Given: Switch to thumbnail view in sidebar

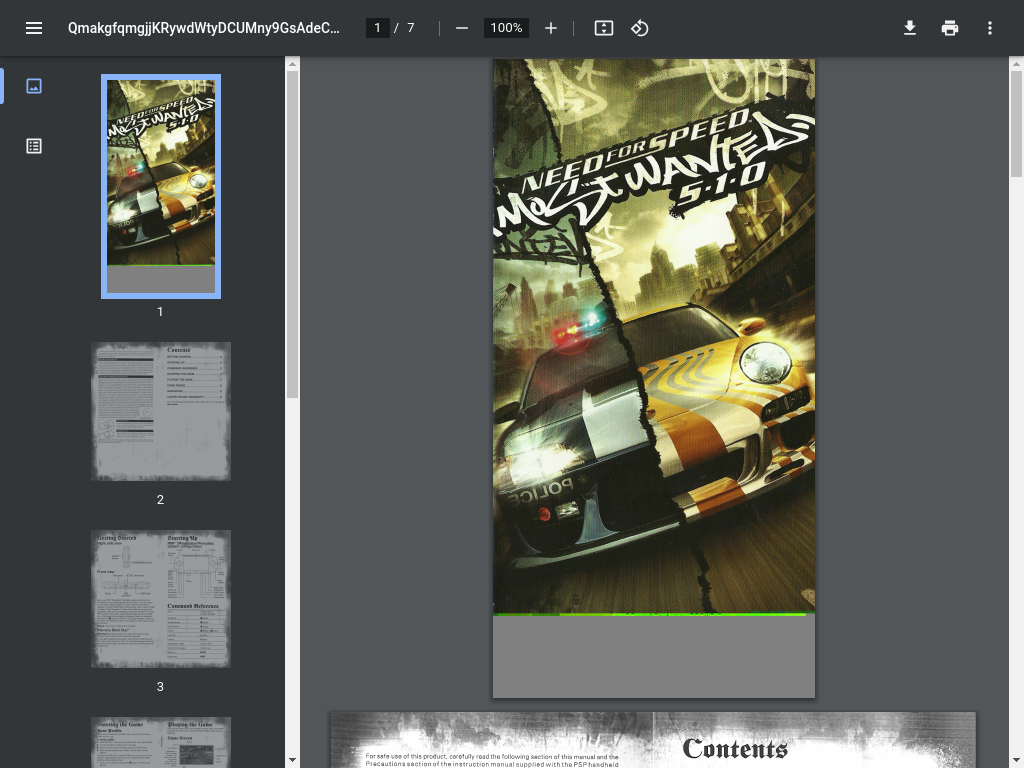Looking at the screenshot, I should (34, 86).
